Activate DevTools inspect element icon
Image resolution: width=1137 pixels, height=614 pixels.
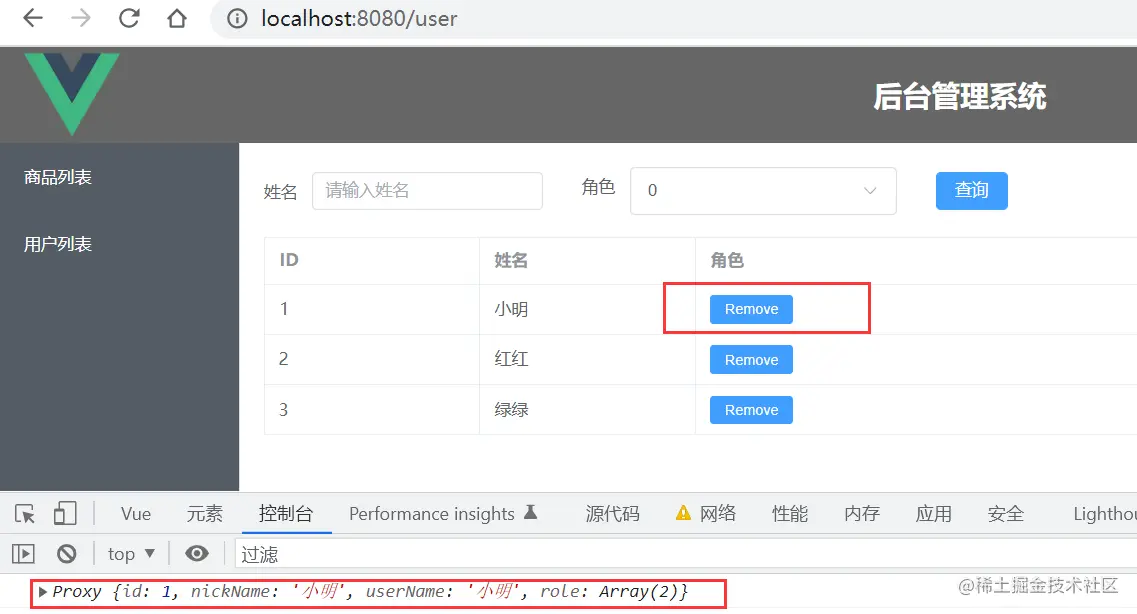click(x=25, y=513)
